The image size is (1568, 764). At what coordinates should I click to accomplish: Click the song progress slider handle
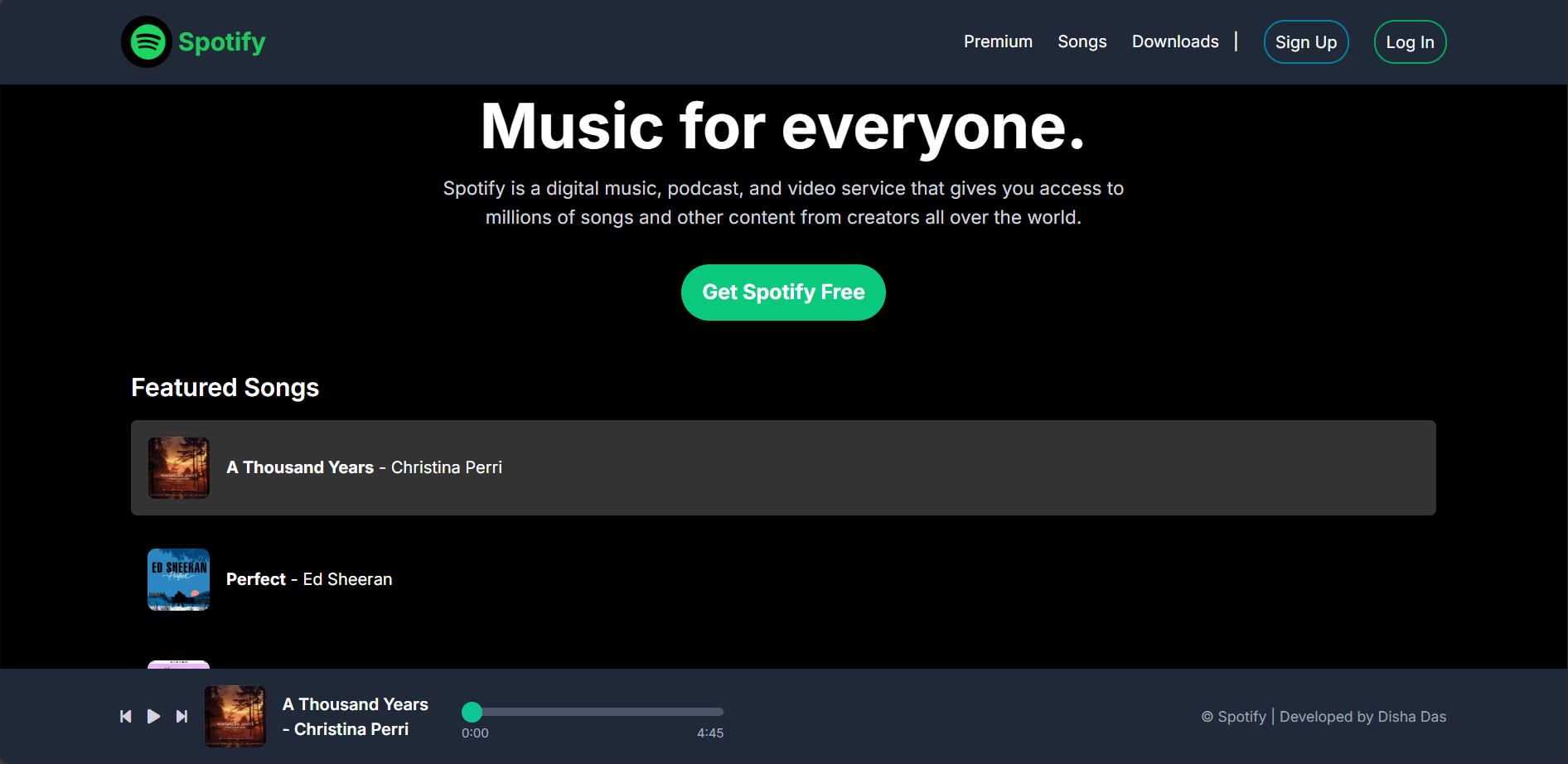472,712
